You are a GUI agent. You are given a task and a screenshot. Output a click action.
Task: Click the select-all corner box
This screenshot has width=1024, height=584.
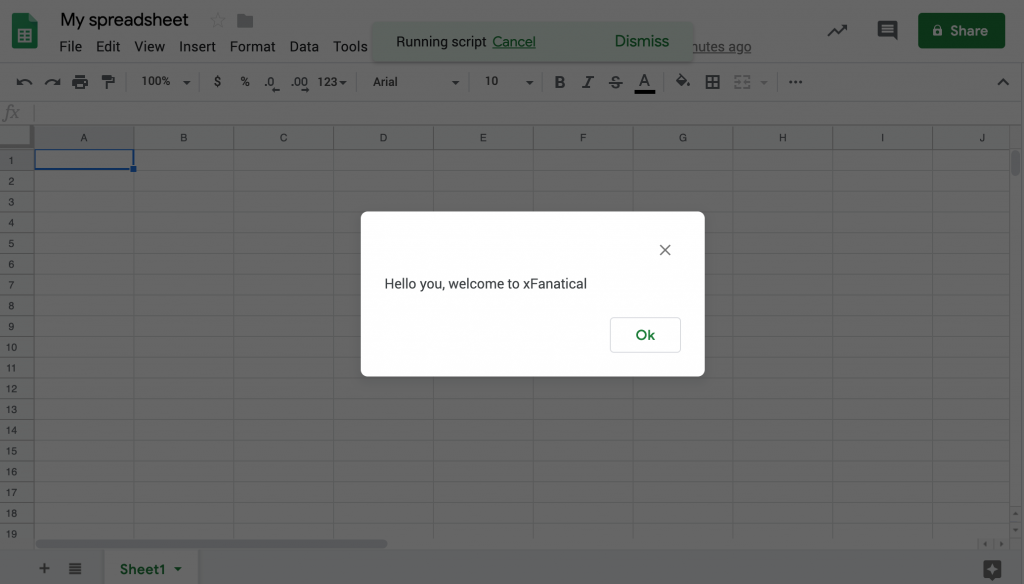16,136
